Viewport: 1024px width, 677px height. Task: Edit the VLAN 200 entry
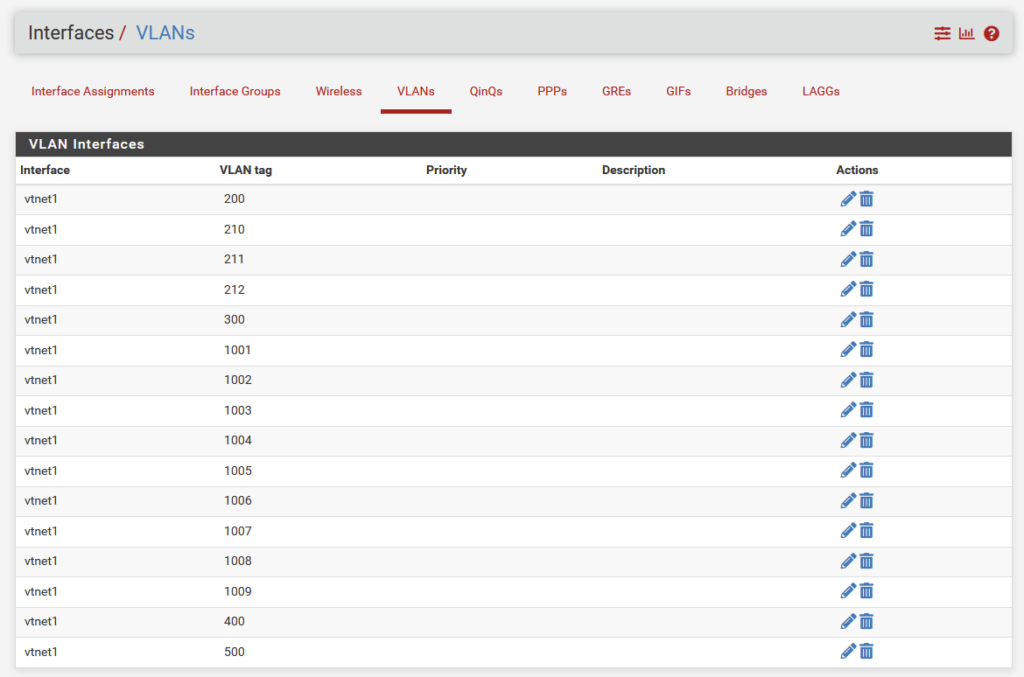[x=848, y=199]
